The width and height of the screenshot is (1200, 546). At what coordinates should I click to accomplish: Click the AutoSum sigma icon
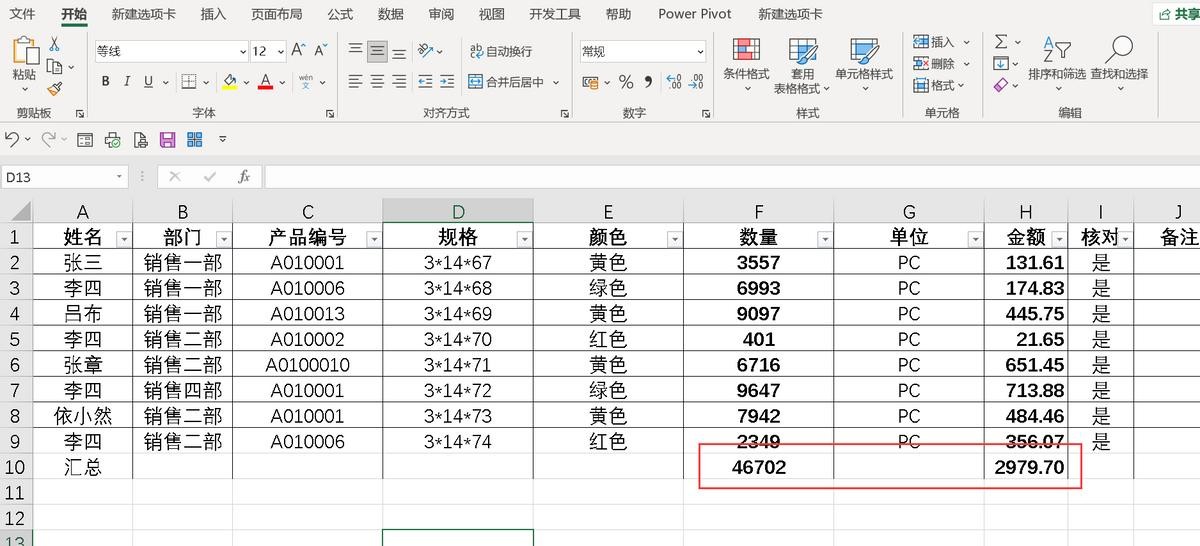[x=1001, y=42]
